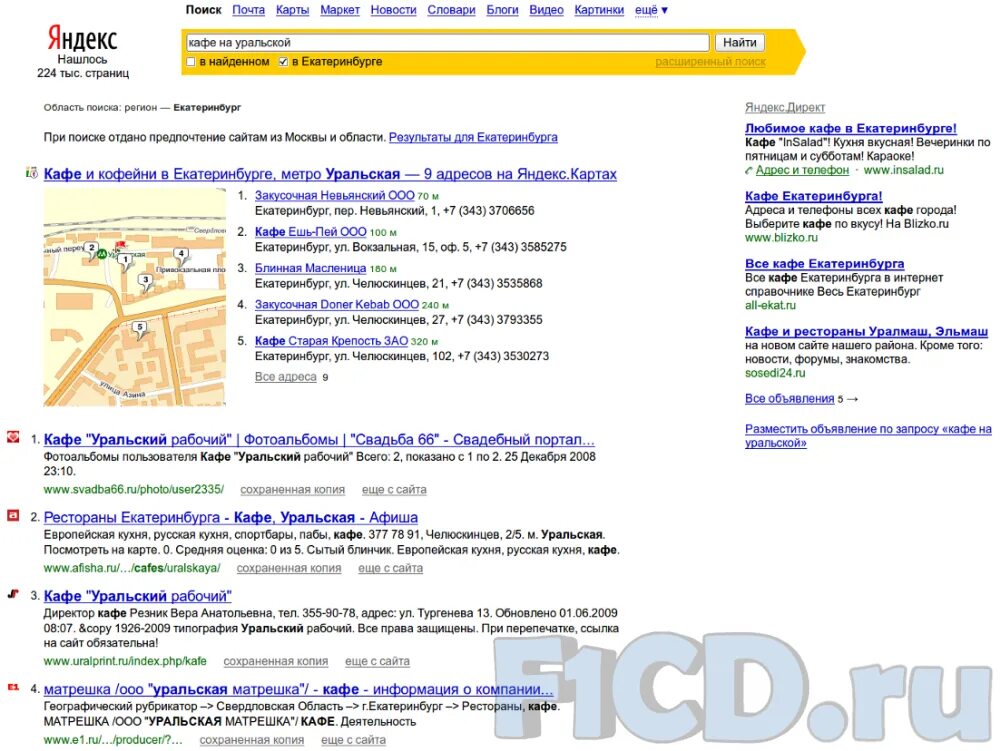1000x751 pixels.
Task: Click the Все адреса link
Action: (x=286, y=377)
